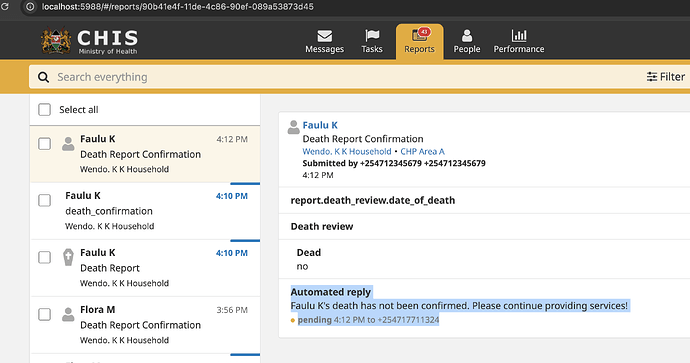The width and height of the screenshot is (690, 363).
Task: Open the Performance bar chart icon
Action: point(519,36)
